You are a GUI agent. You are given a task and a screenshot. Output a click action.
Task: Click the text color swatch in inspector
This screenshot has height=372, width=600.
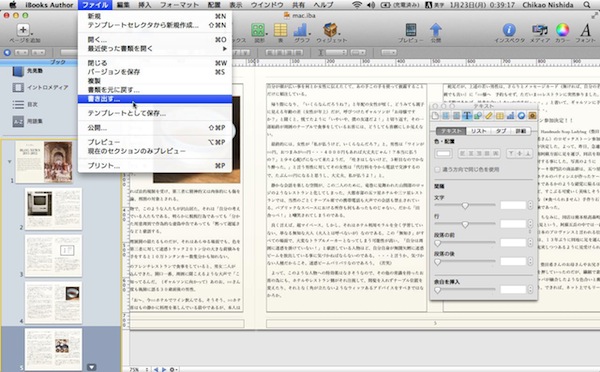[x=443, y=153]
